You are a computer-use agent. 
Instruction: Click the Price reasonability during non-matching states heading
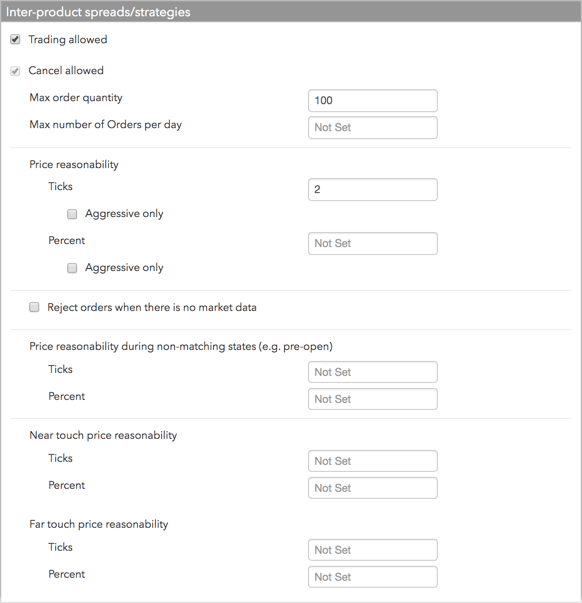[x=181, y=346]
